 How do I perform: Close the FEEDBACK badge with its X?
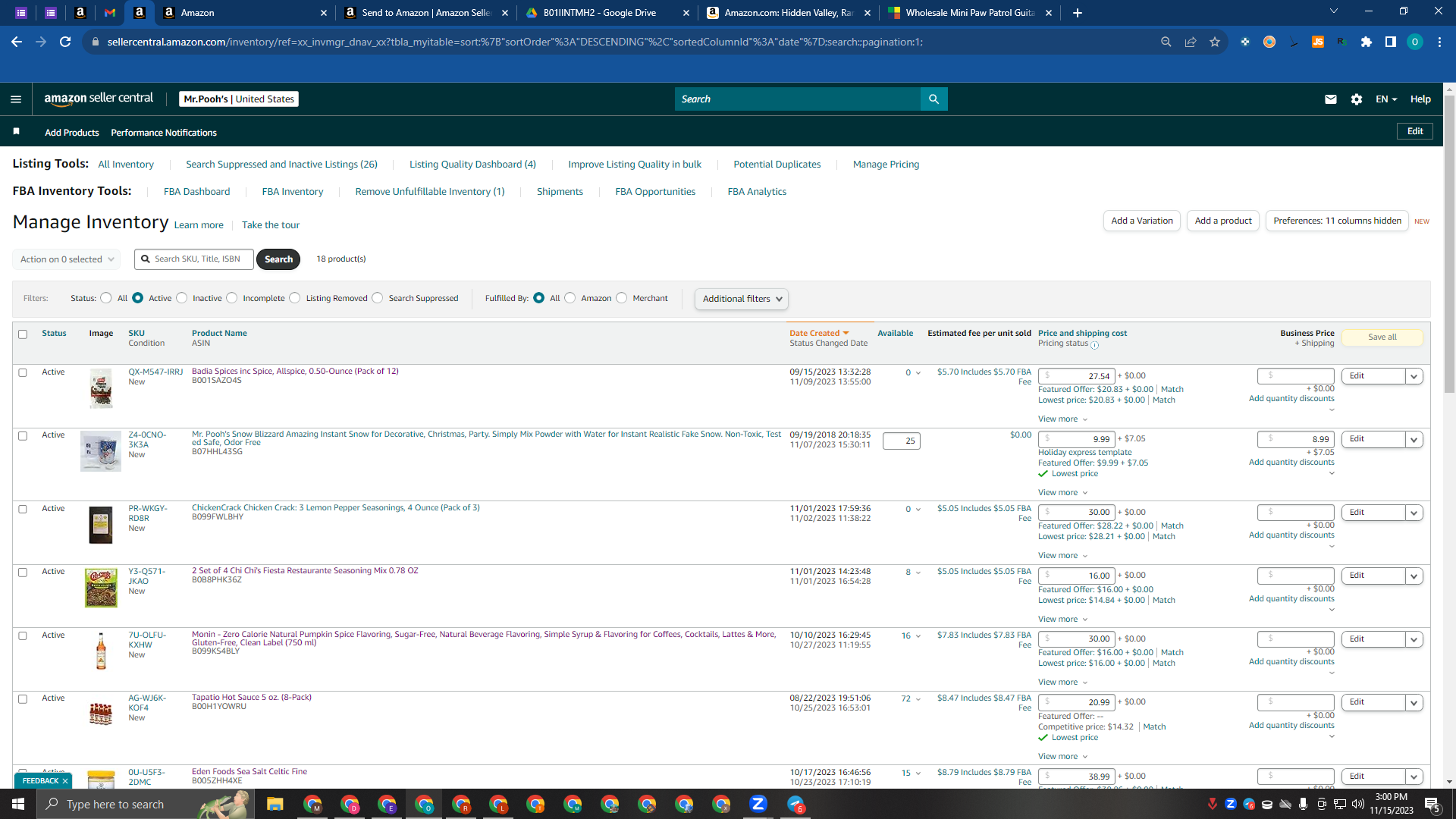coord(65,781)
